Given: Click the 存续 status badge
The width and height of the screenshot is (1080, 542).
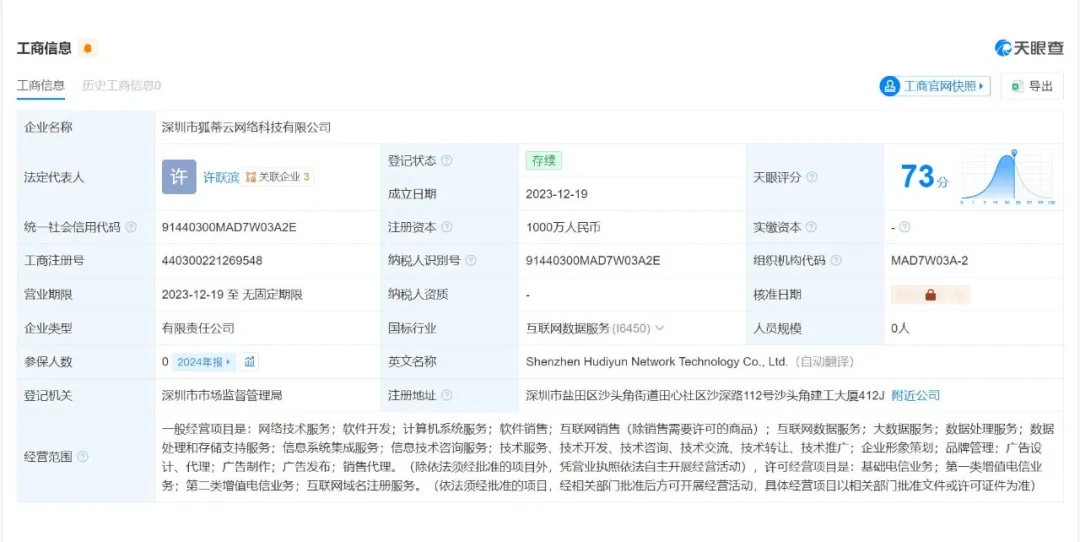Looking at the screenshot, I should click(x=543, y=160).
